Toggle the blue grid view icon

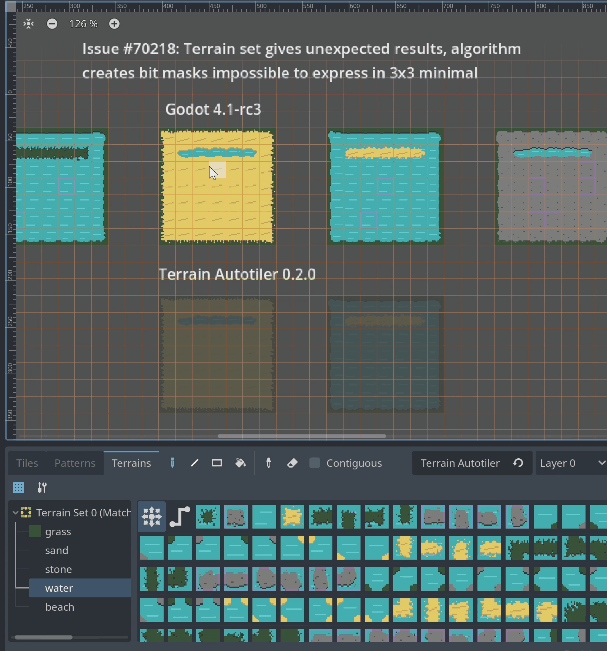[x=18, y=487]
